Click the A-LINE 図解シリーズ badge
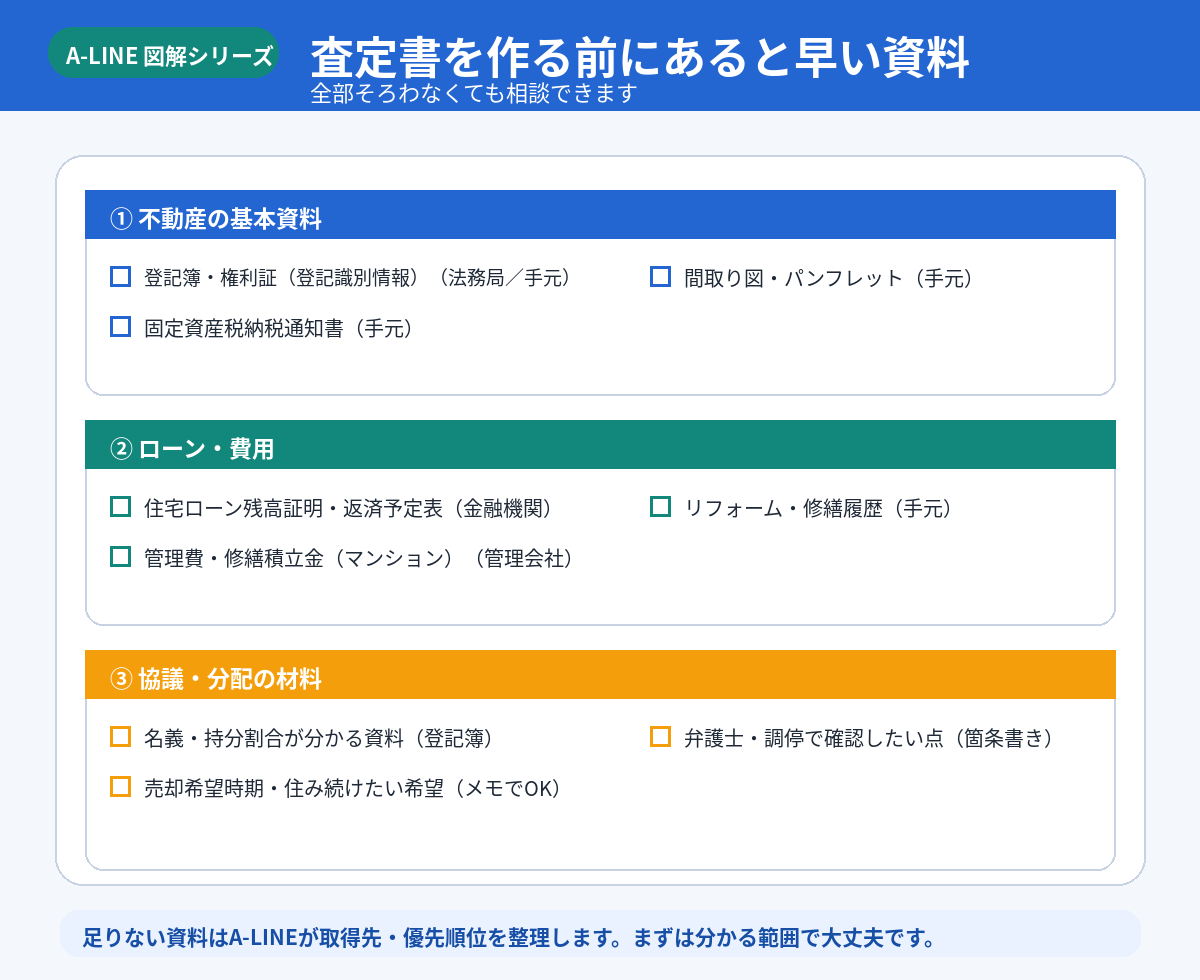This screenshot has height=980, width=1200. 164,53
